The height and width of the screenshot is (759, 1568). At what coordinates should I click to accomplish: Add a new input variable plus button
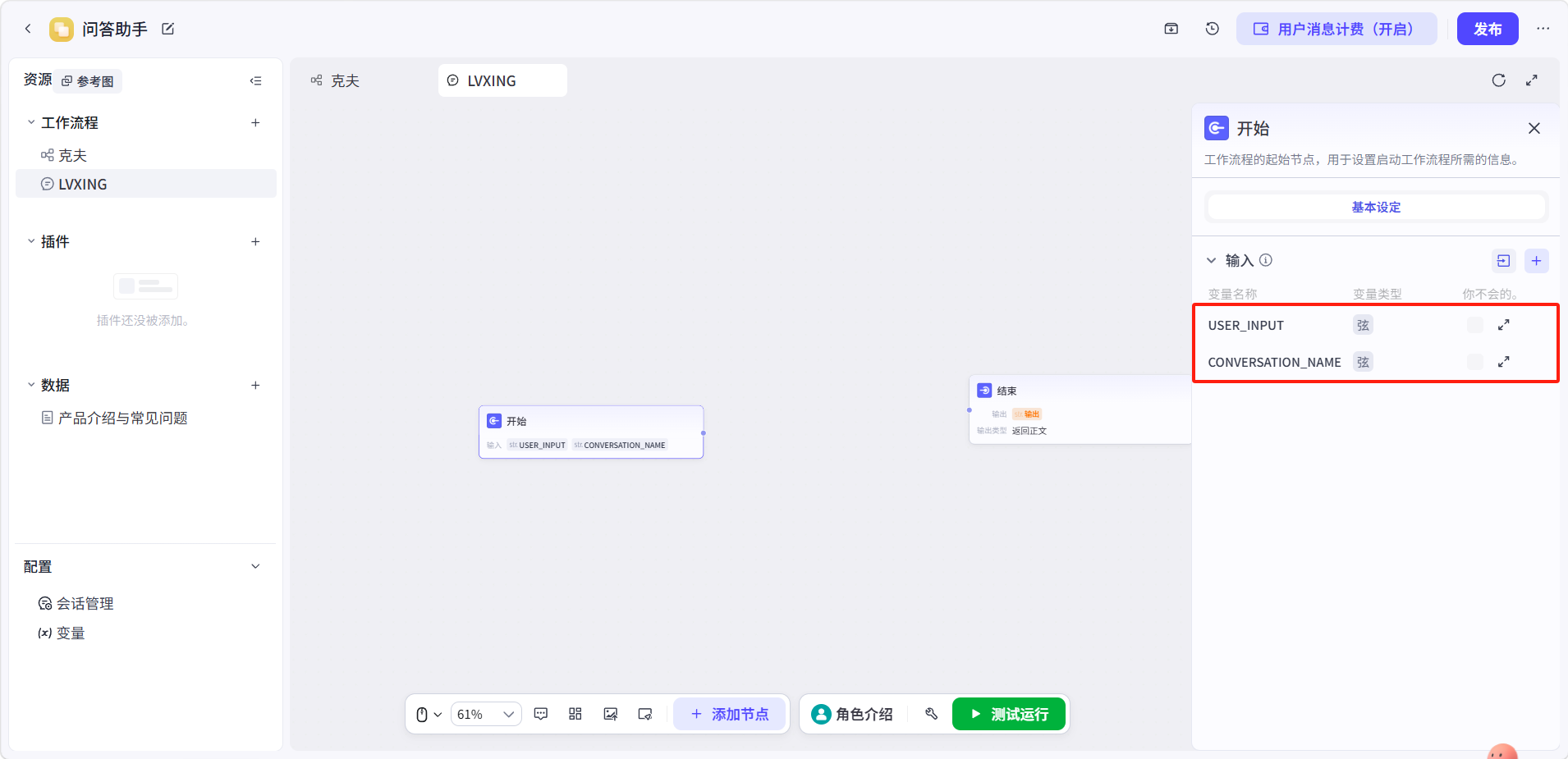[x=1537, y=261]
